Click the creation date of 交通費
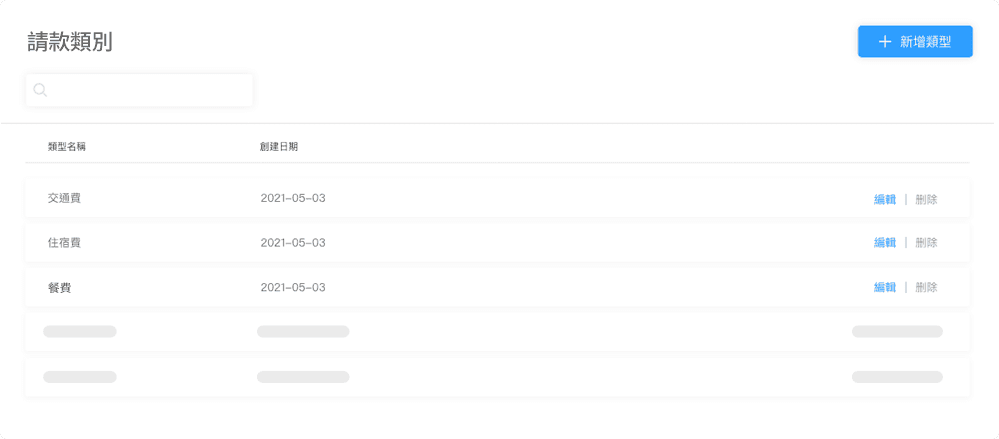 coord(293,198)
